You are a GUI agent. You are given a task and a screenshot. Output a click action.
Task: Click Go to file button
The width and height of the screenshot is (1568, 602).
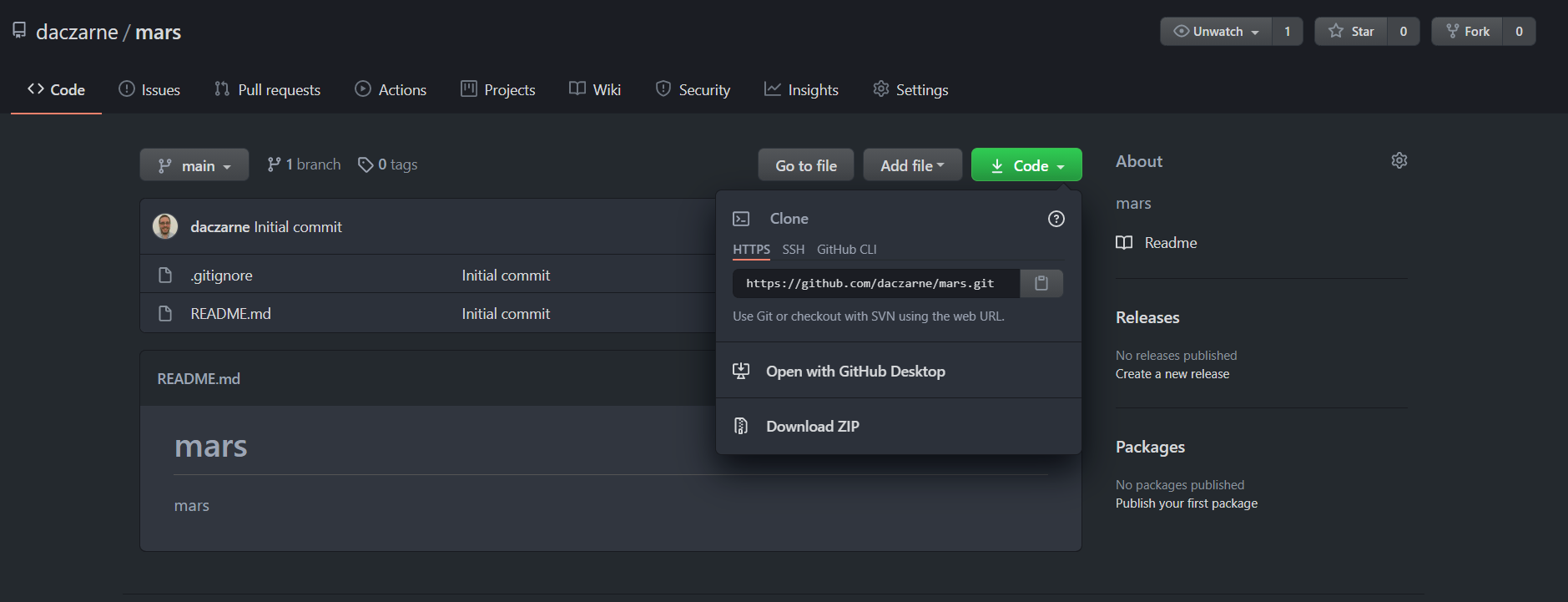pyautogui.click(x=805, y=165)
